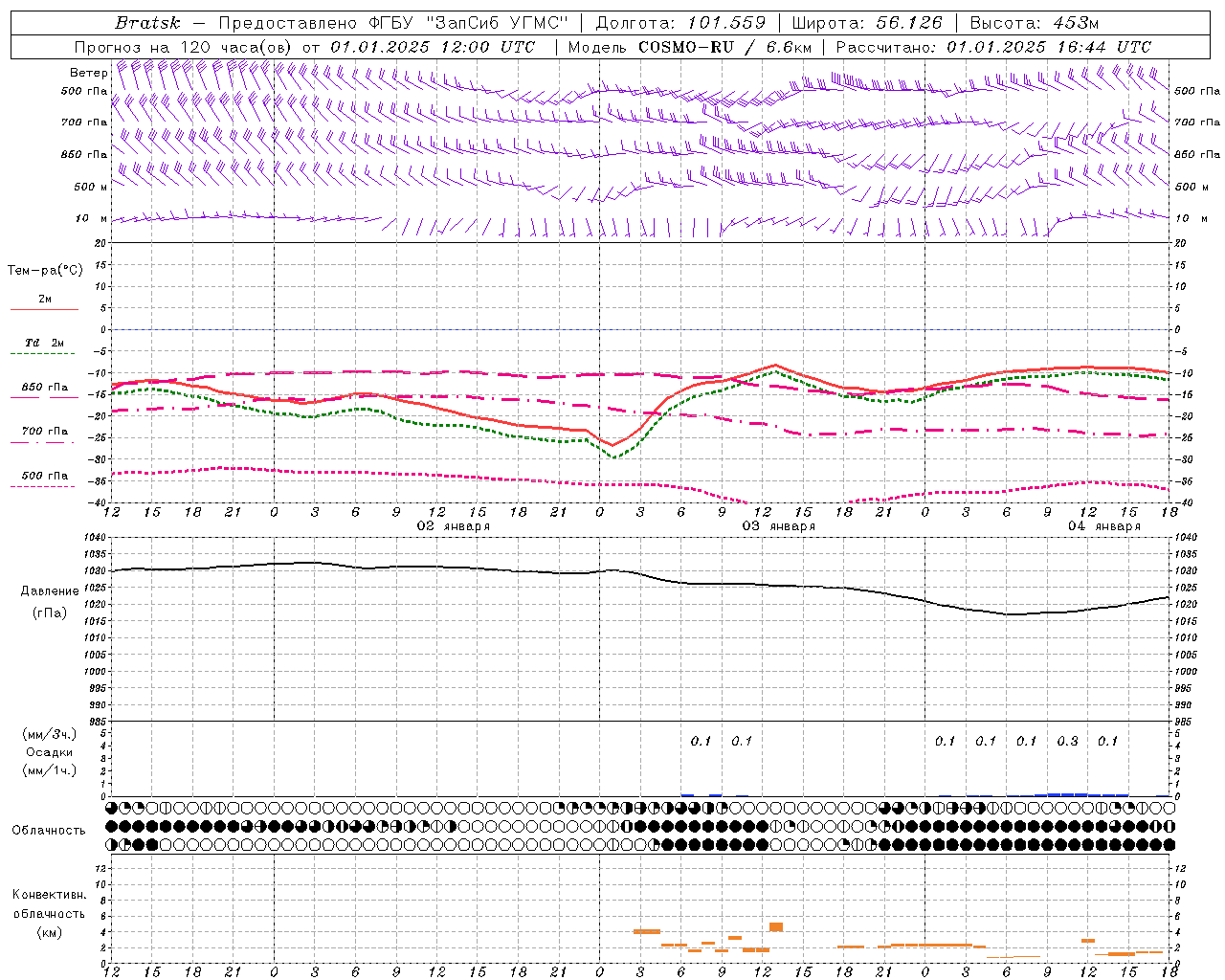Click the "Bratsk" station name in header

(x=147, y=23)
